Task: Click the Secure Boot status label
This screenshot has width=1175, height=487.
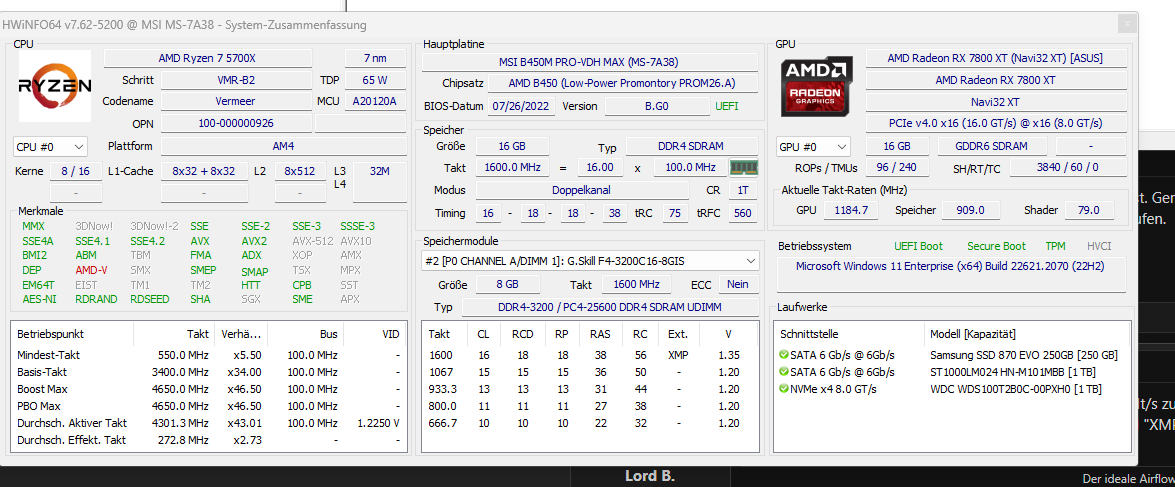Action: [996, 246]
